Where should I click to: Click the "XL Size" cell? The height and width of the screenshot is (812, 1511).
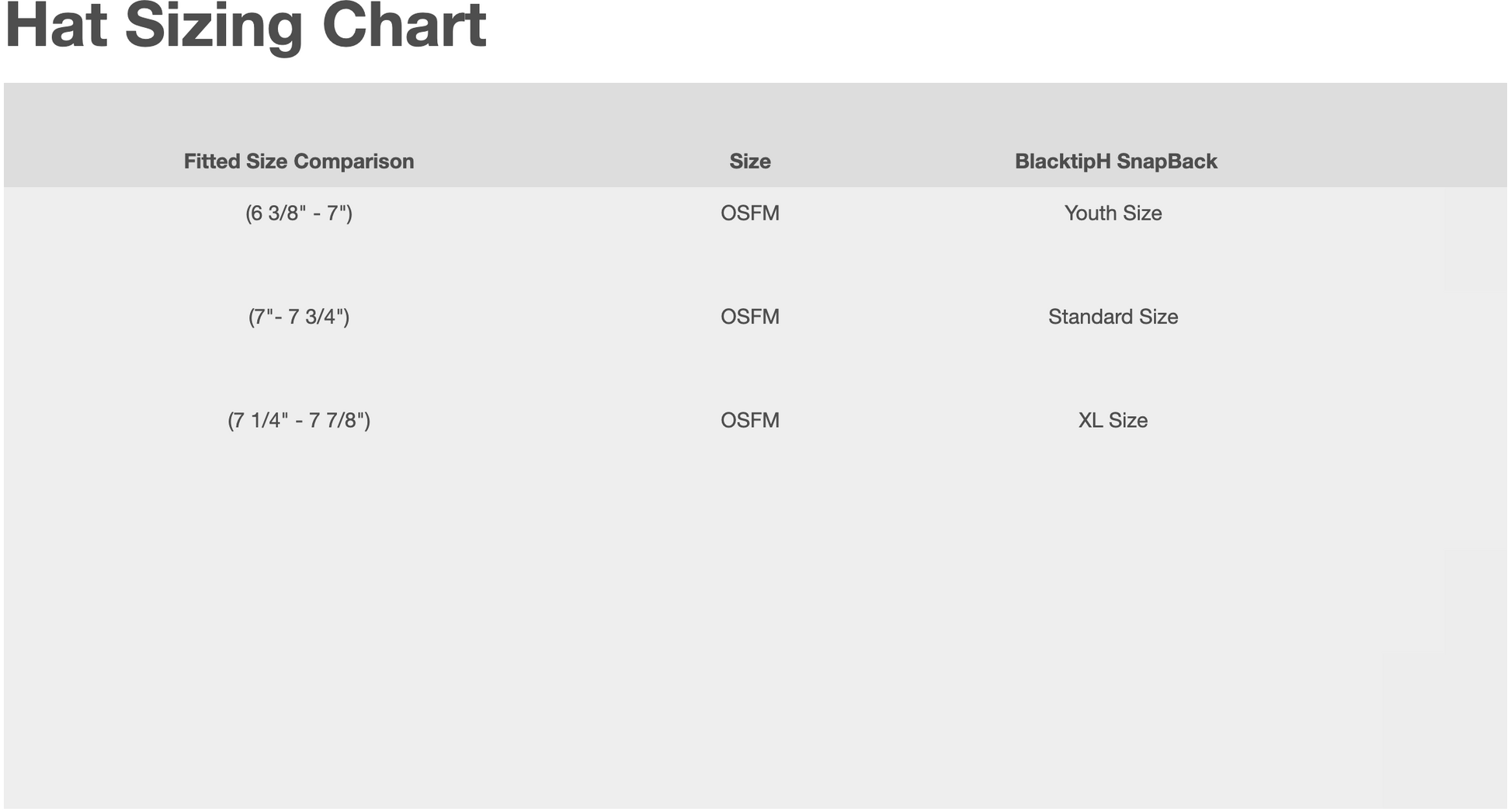[1113, 421]
